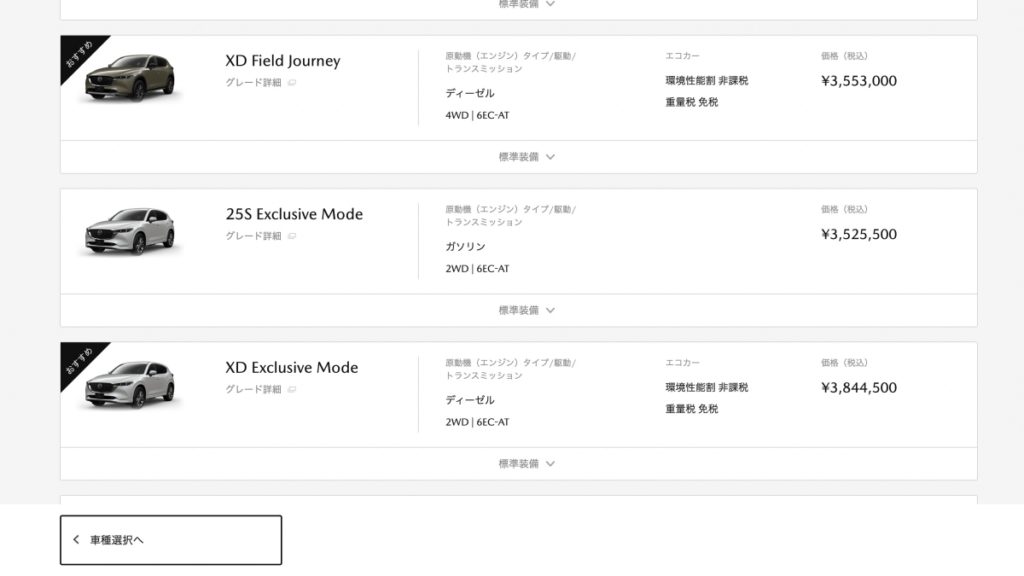
Task: Select the olive XD Field Journey car image
Action: coord(131,78)
